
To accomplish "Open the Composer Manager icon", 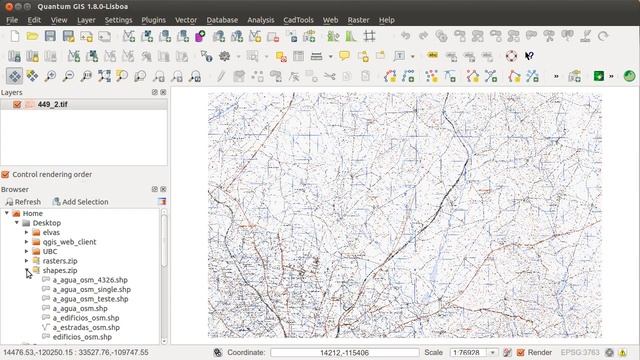I will 104,36.
